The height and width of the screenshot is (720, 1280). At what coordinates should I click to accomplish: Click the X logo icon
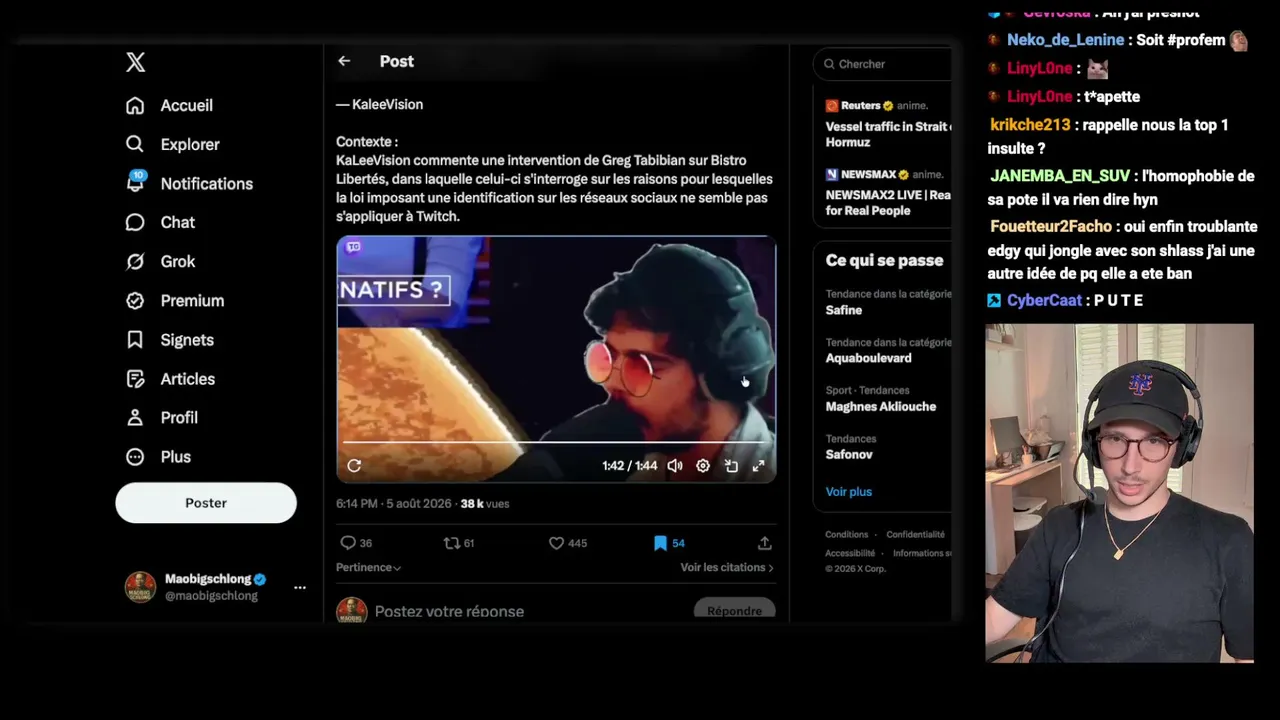click(x=136, y=62)
